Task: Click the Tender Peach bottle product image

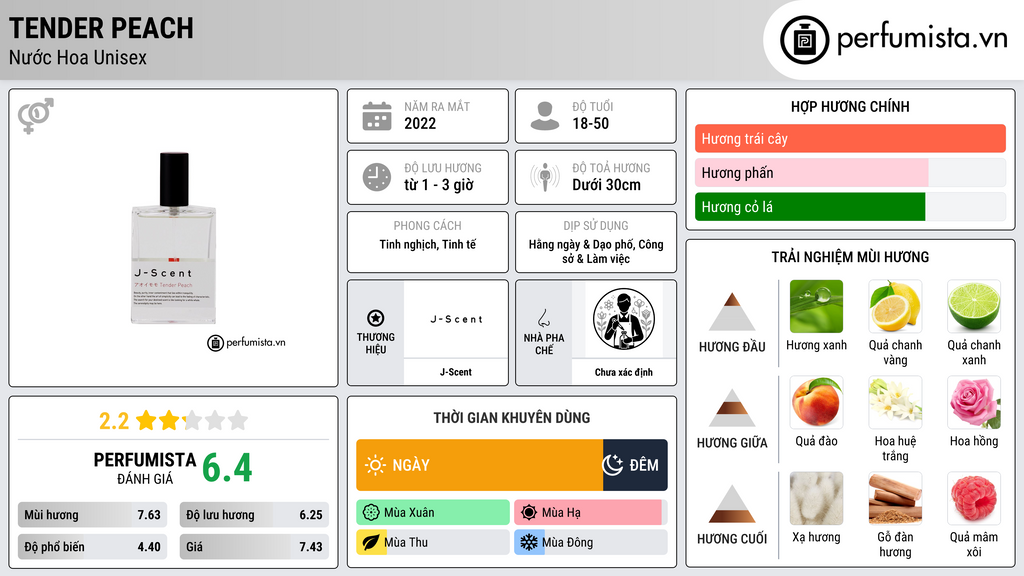Action: click(174, 238)
